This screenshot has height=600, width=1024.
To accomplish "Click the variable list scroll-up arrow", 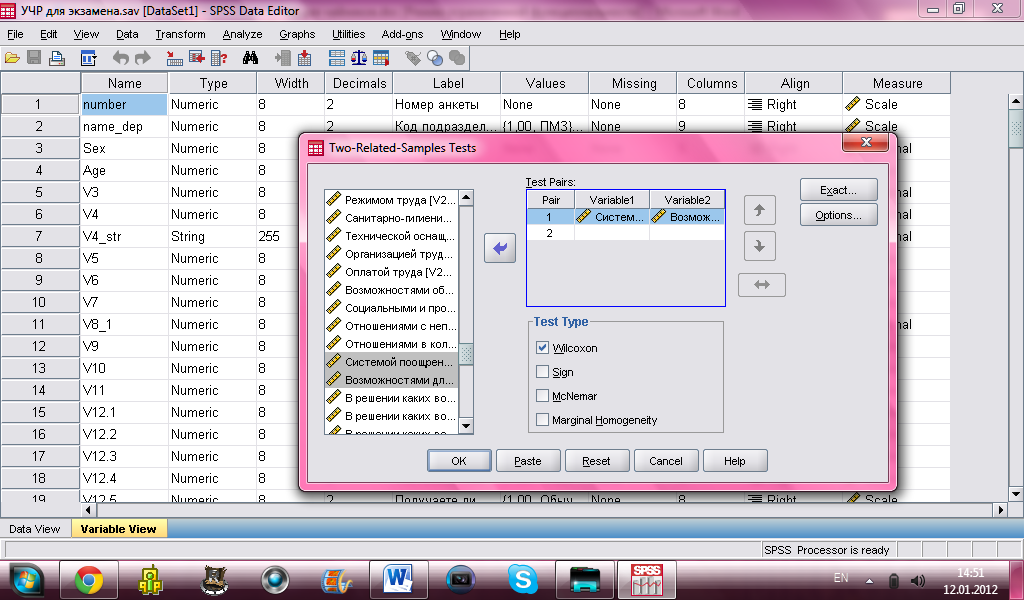I will pyautogui.click(x=466, y=197).
